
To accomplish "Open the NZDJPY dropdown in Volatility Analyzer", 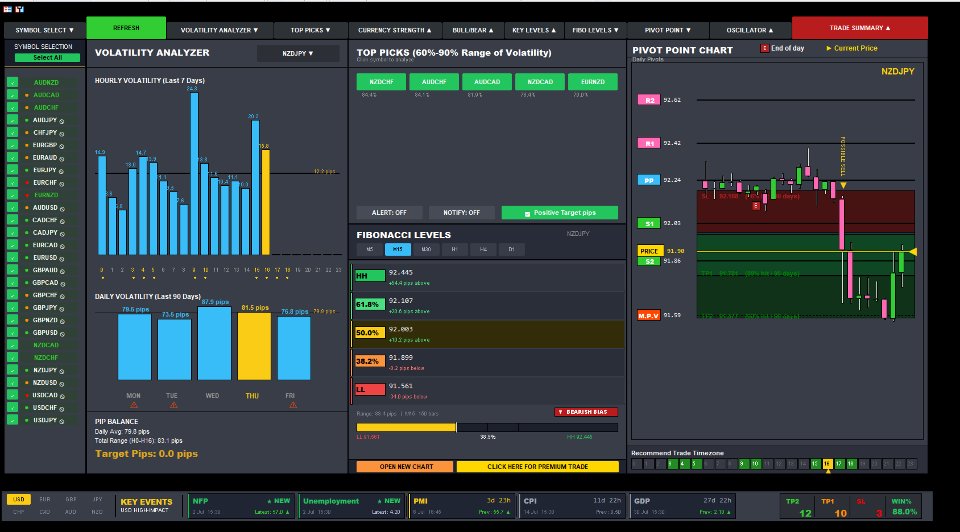I will tap(298, 53).
